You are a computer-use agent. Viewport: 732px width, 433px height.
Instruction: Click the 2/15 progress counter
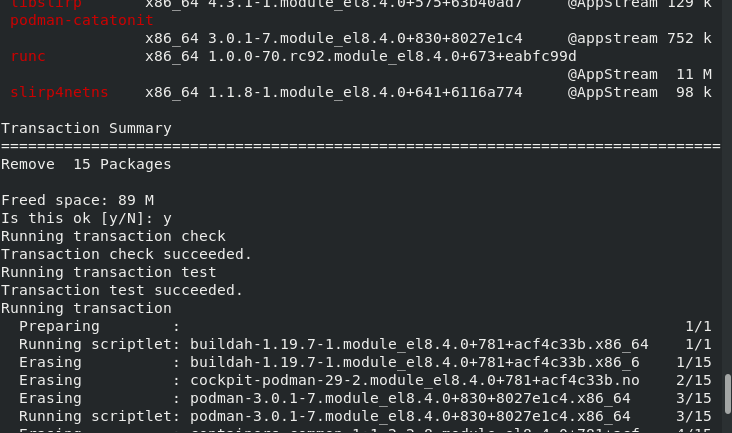(x=694, y=380)
